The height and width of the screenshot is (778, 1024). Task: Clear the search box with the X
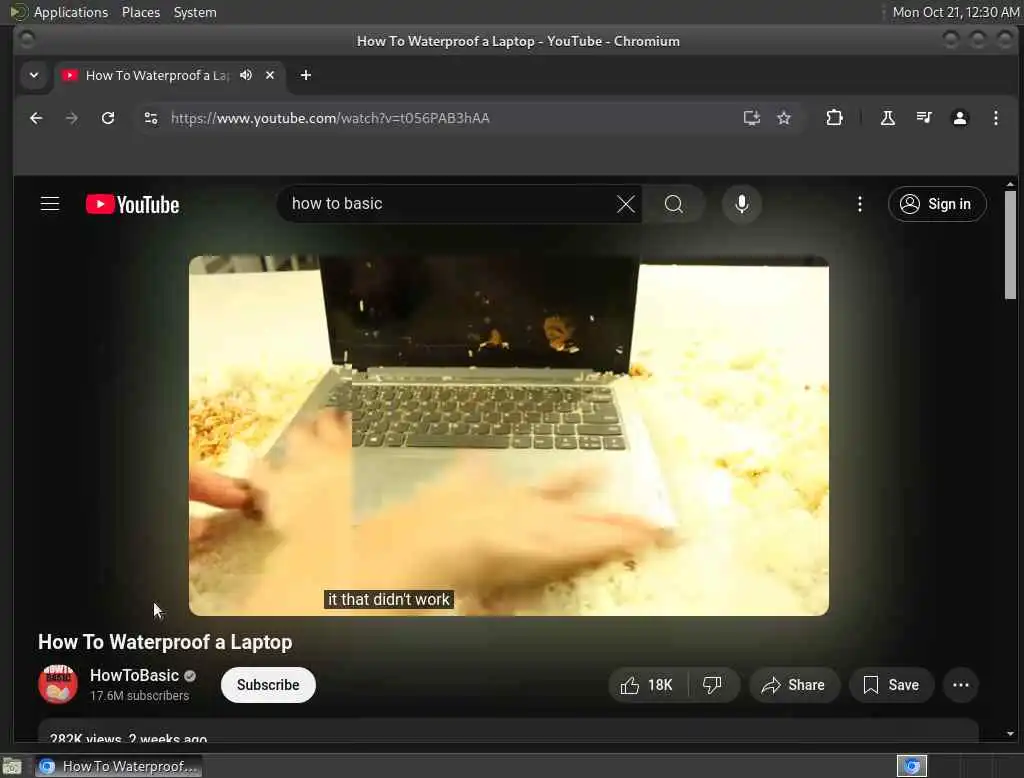click(x=626, y=204)
